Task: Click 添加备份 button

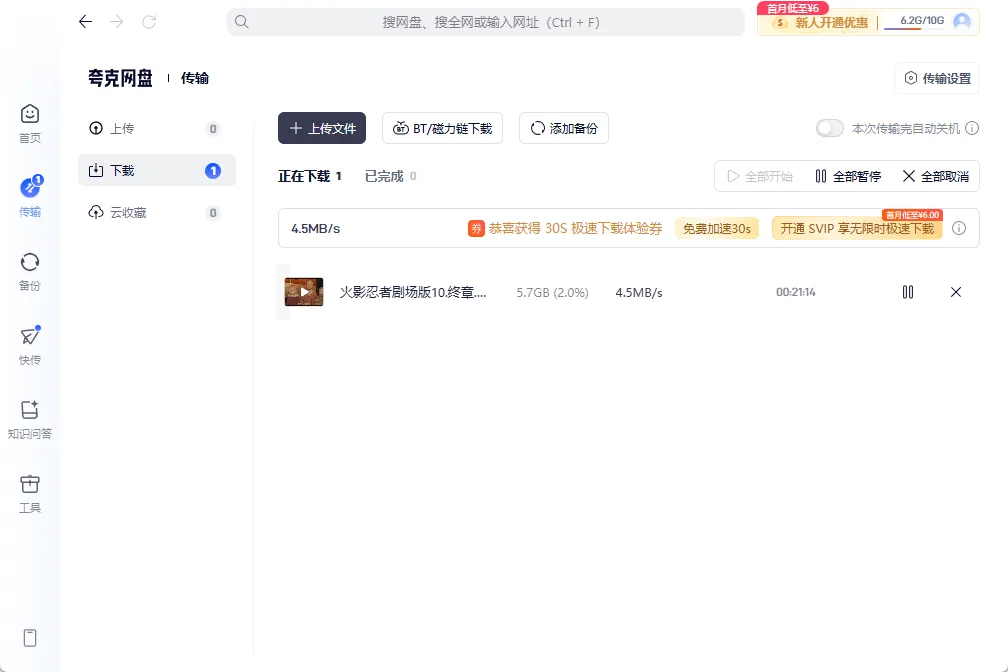Action: (x=564, y=128)
